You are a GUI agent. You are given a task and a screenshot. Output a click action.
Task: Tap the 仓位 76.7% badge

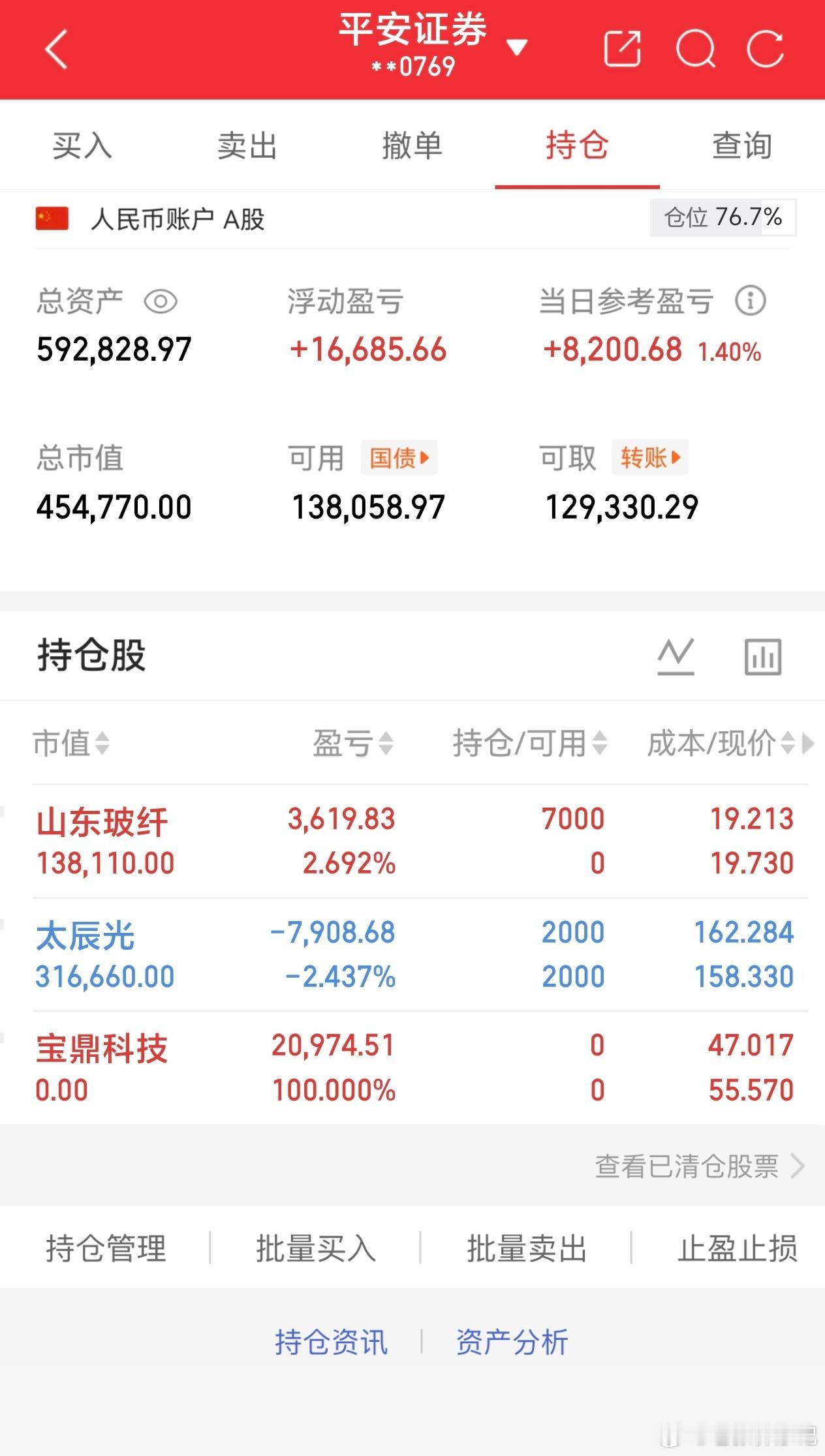tap(723, 217)
